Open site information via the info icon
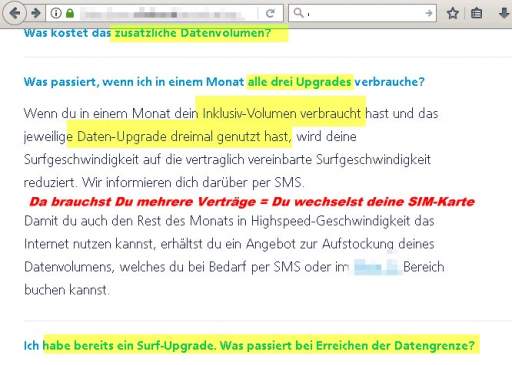Viewport: 512px width, 365px height. point(56,13)
